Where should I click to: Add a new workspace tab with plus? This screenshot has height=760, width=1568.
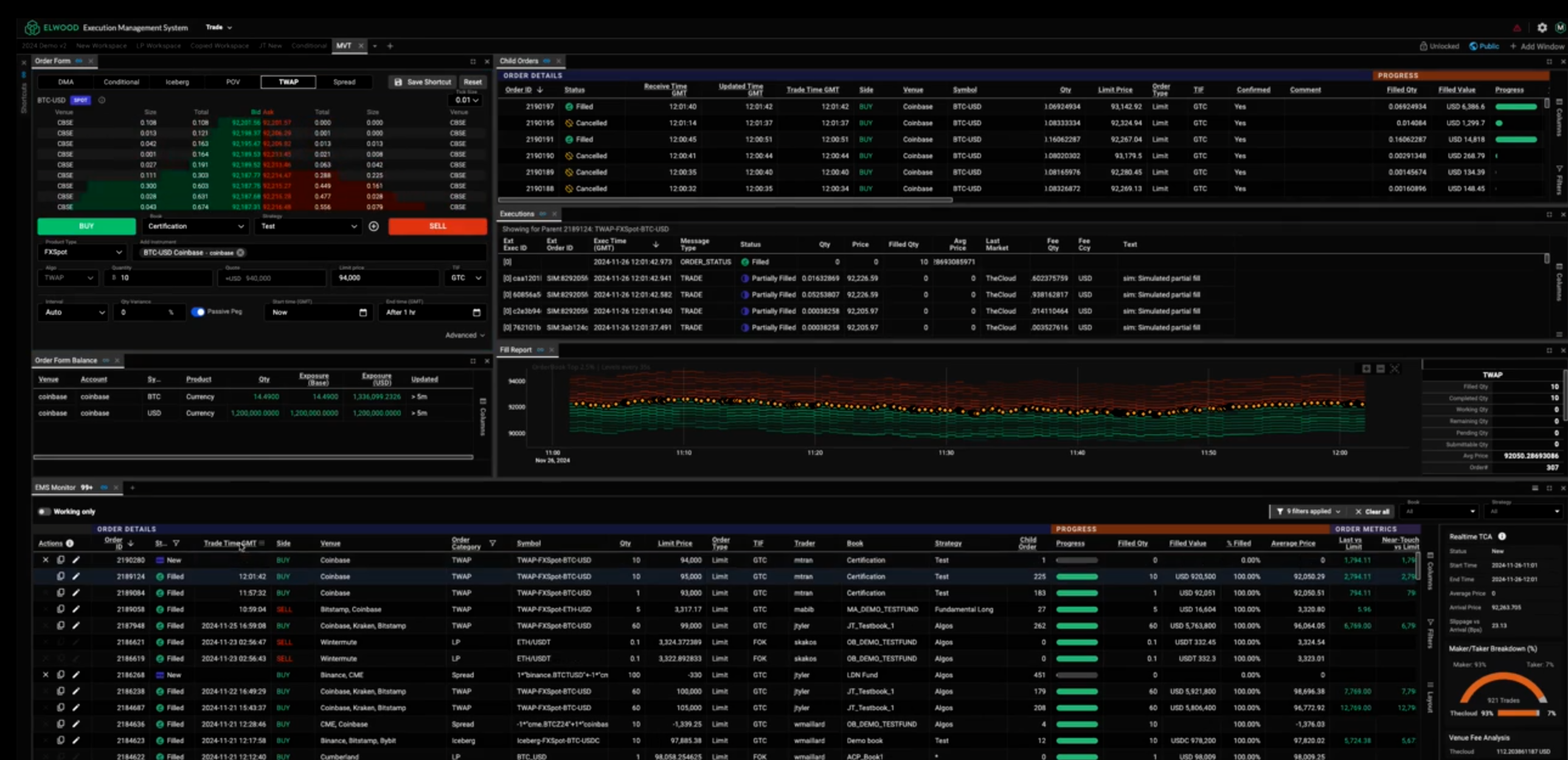[x=390, y=46]
